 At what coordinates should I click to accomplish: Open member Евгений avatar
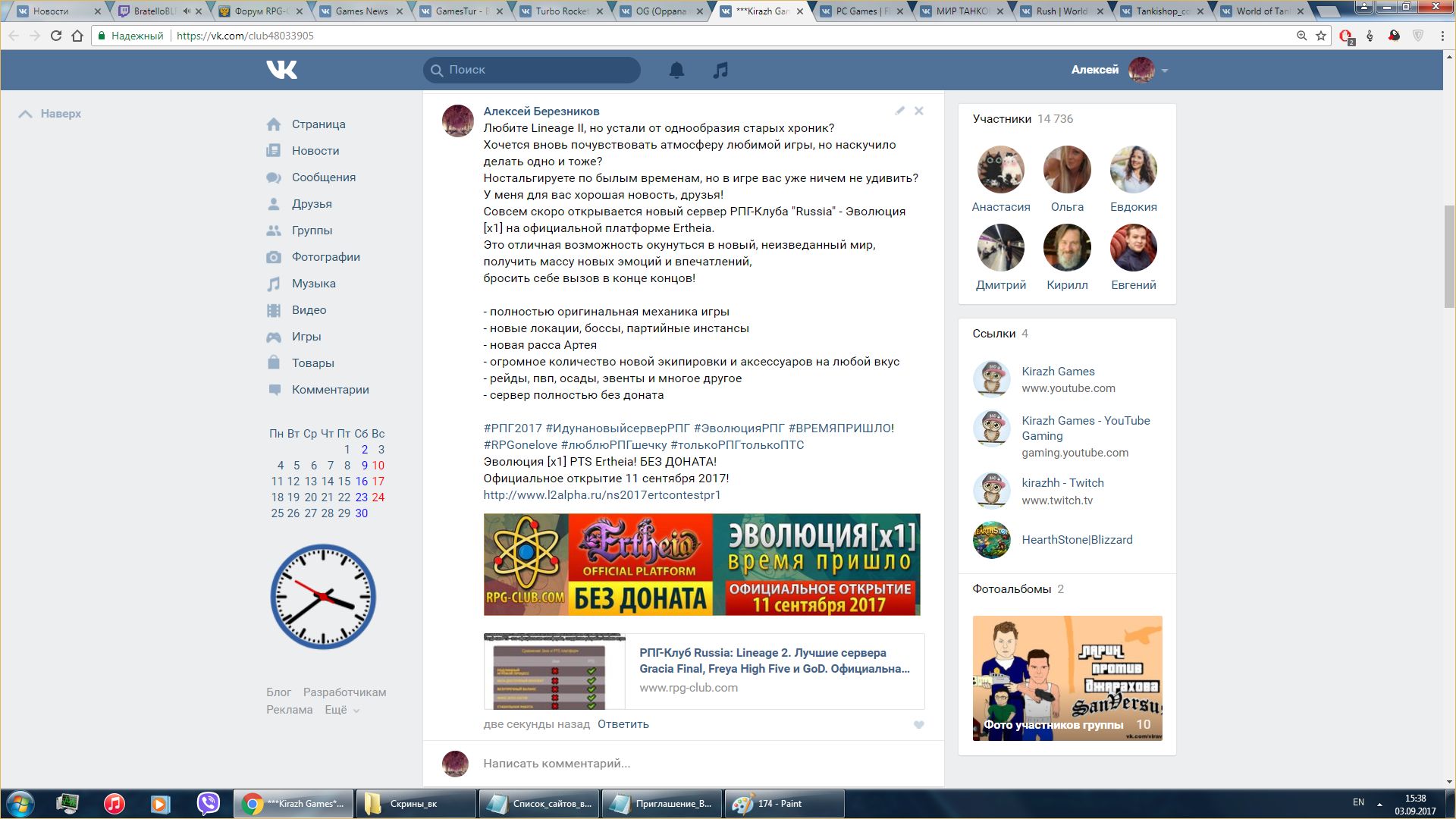pyautogui.click(x=1134, y=248)
